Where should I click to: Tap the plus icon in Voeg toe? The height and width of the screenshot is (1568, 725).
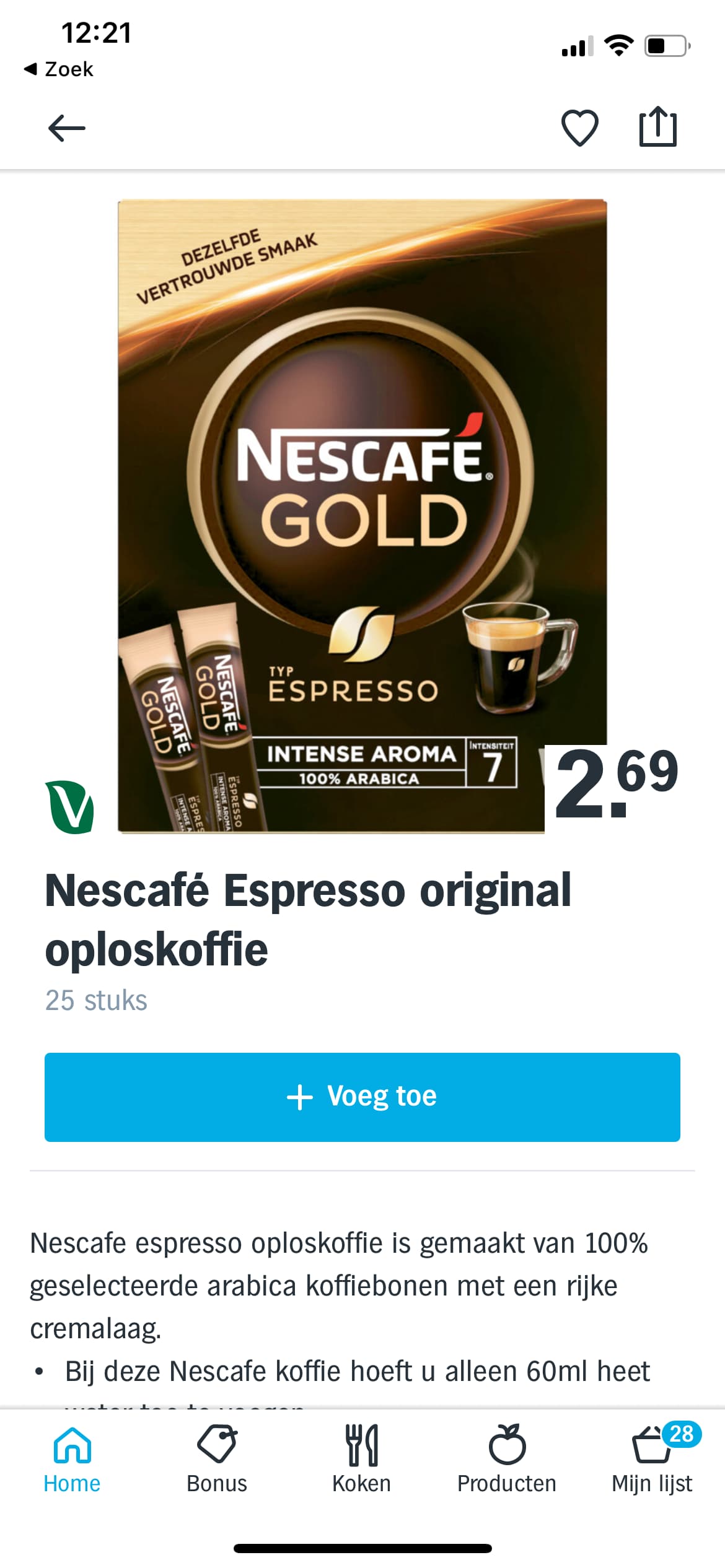tap(300, 1097)
